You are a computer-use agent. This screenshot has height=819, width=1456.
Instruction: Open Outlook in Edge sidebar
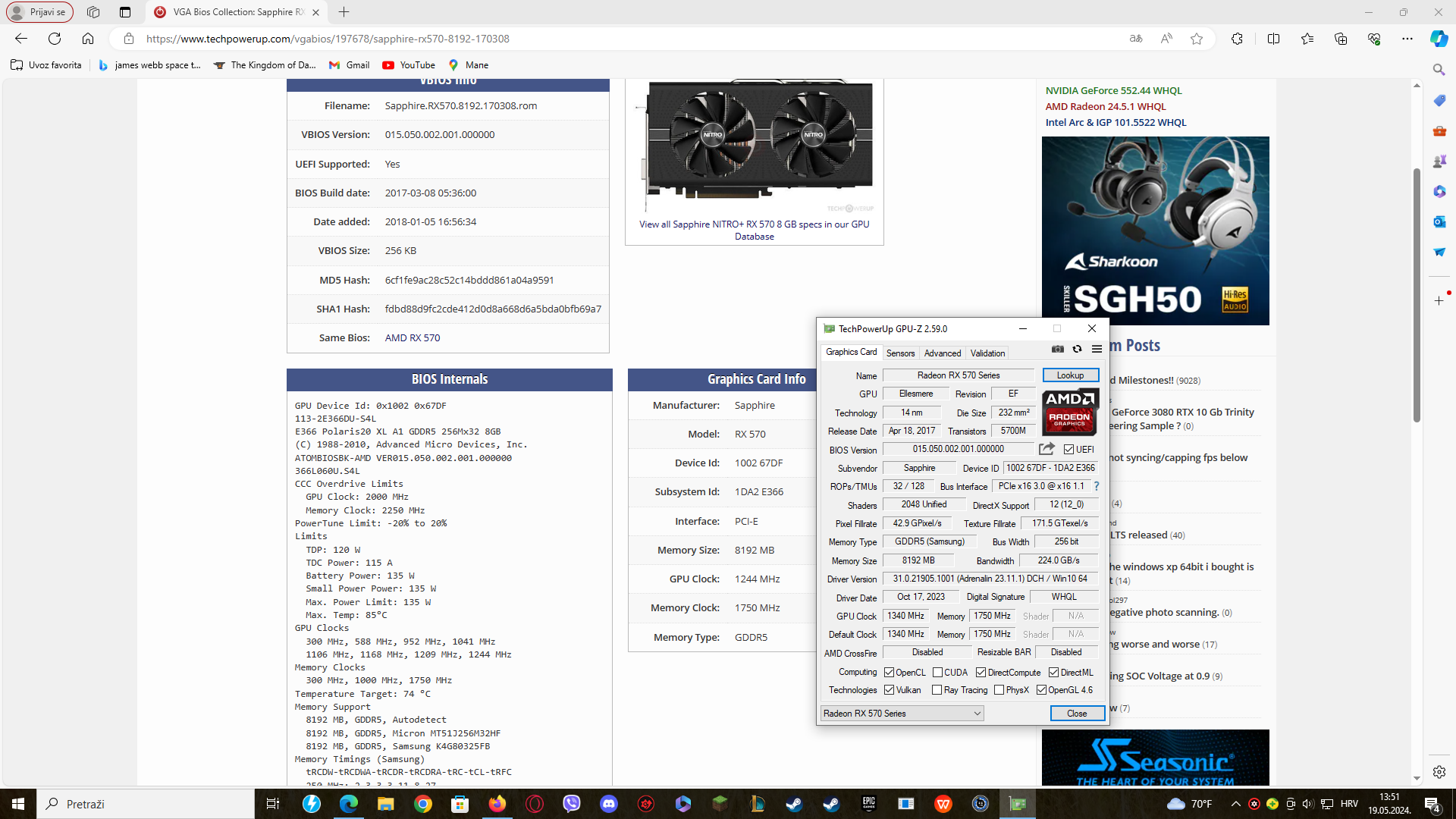tap(1439, 221)
